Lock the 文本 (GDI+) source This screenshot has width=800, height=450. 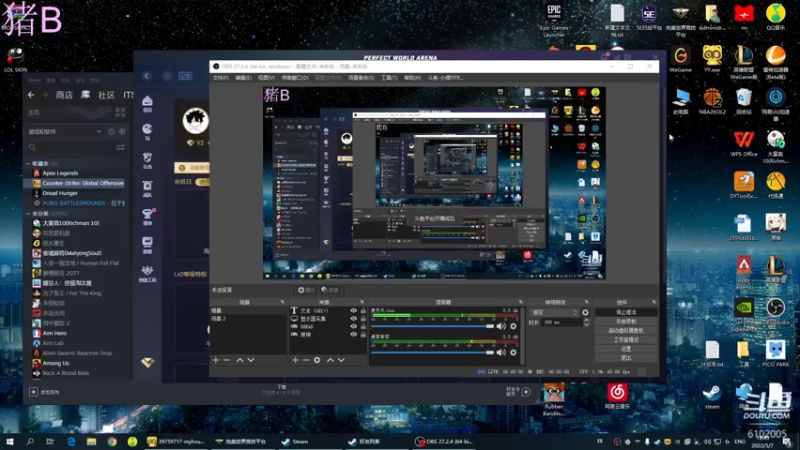(363, 310)
